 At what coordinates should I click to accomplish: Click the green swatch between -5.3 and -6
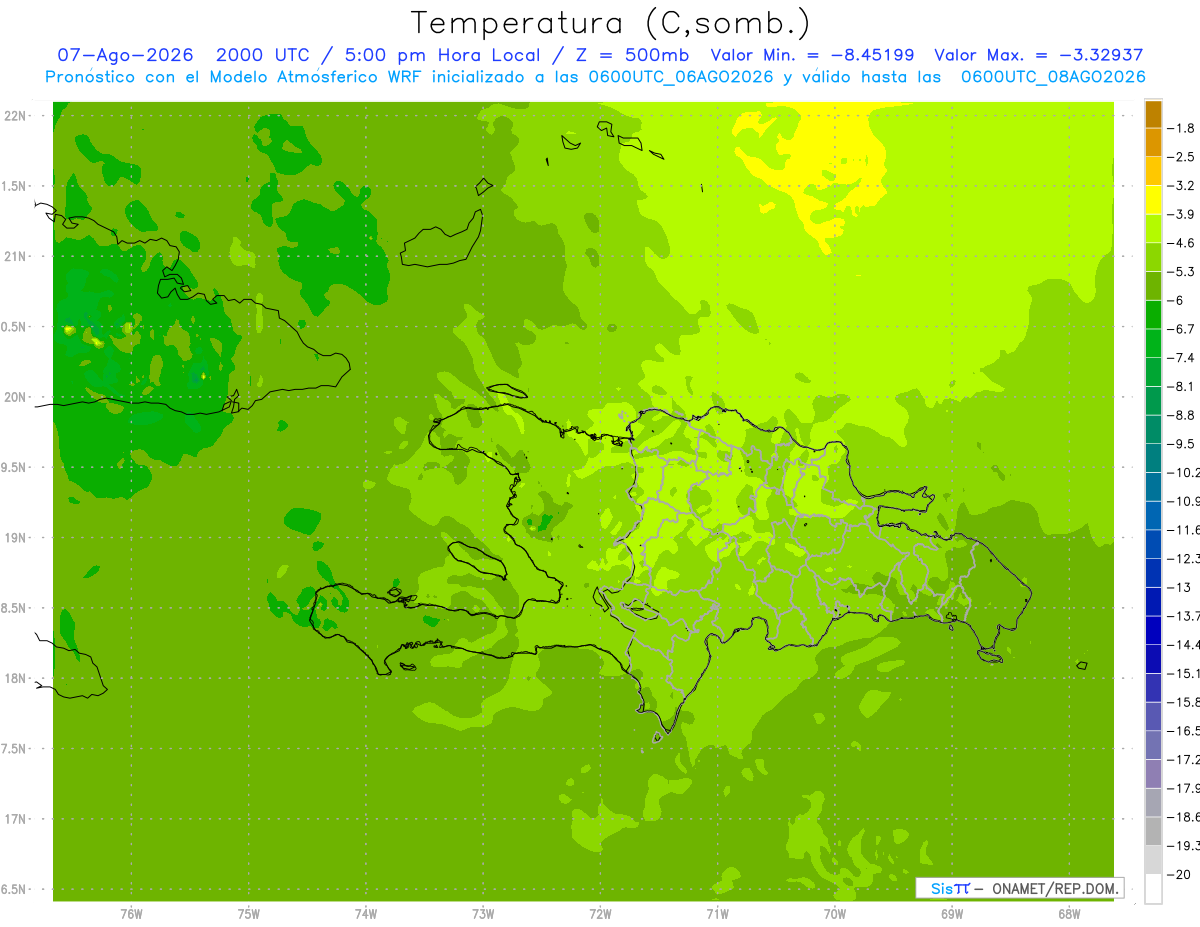pyautogui.click(x=1153, y=286)
